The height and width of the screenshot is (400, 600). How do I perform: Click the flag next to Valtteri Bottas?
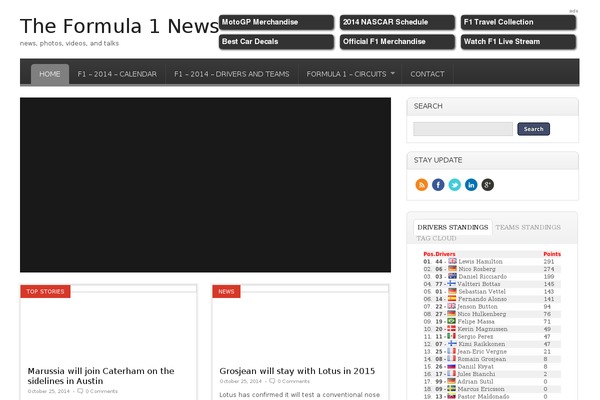tap(452, 284)
